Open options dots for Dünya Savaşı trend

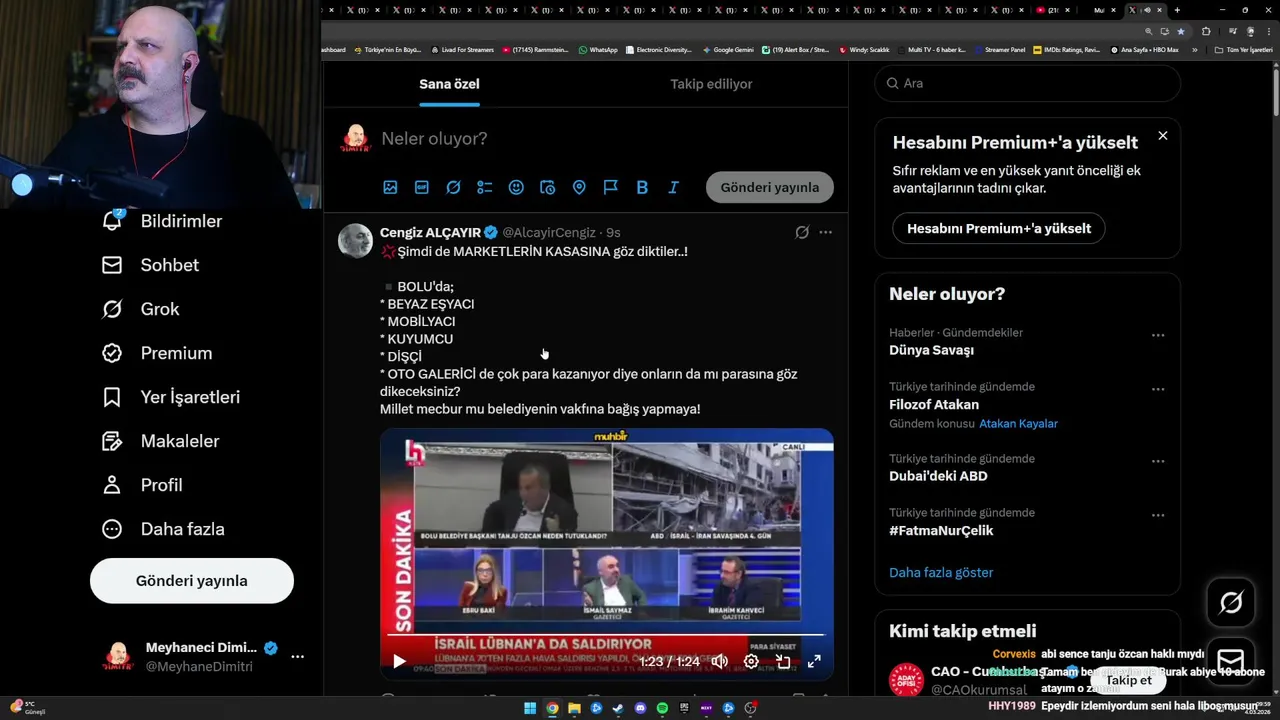[x=1158, y=335]
